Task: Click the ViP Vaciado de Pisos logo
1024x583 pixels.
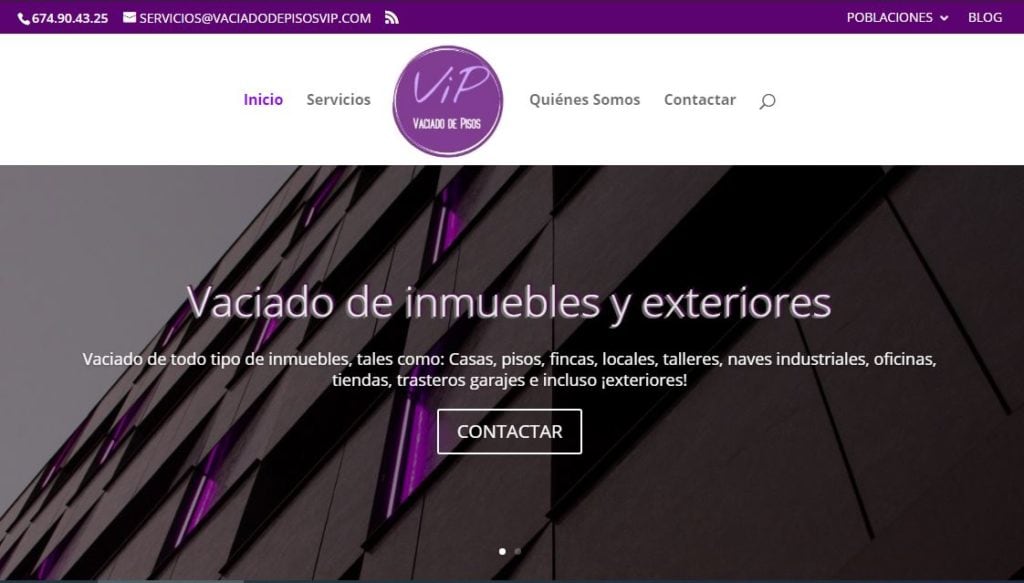Action: (x=448, y=101)
